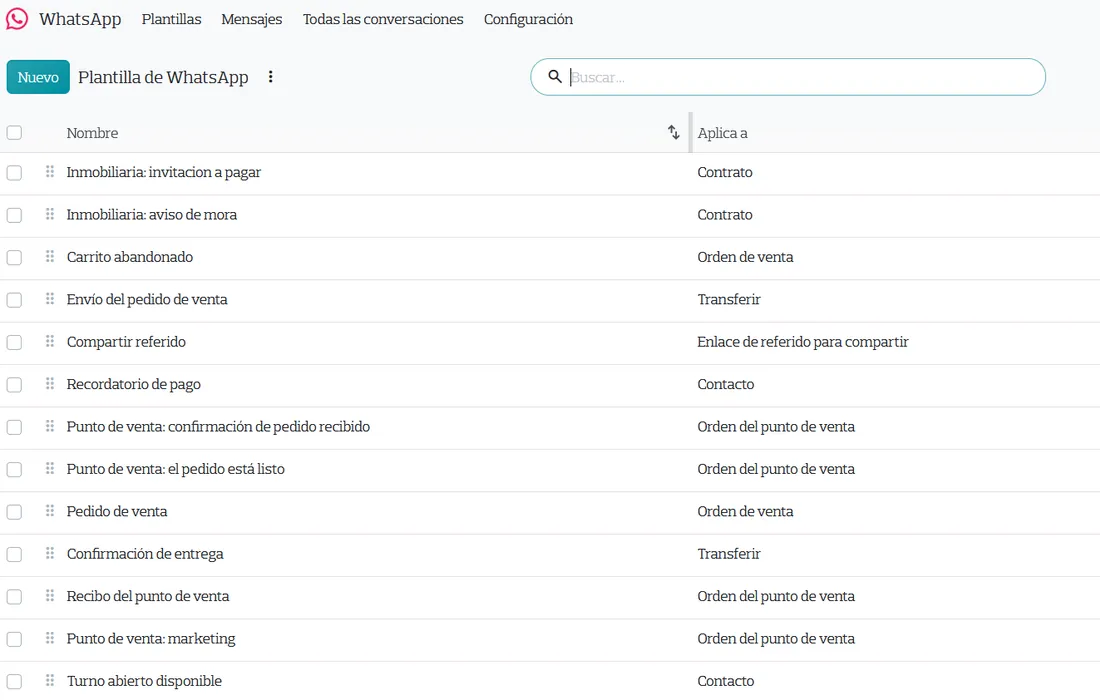Click Orden de venta in Carrito abandonado row
Viewport: 1100px width, 700px height.
click(x=745, y=257)
